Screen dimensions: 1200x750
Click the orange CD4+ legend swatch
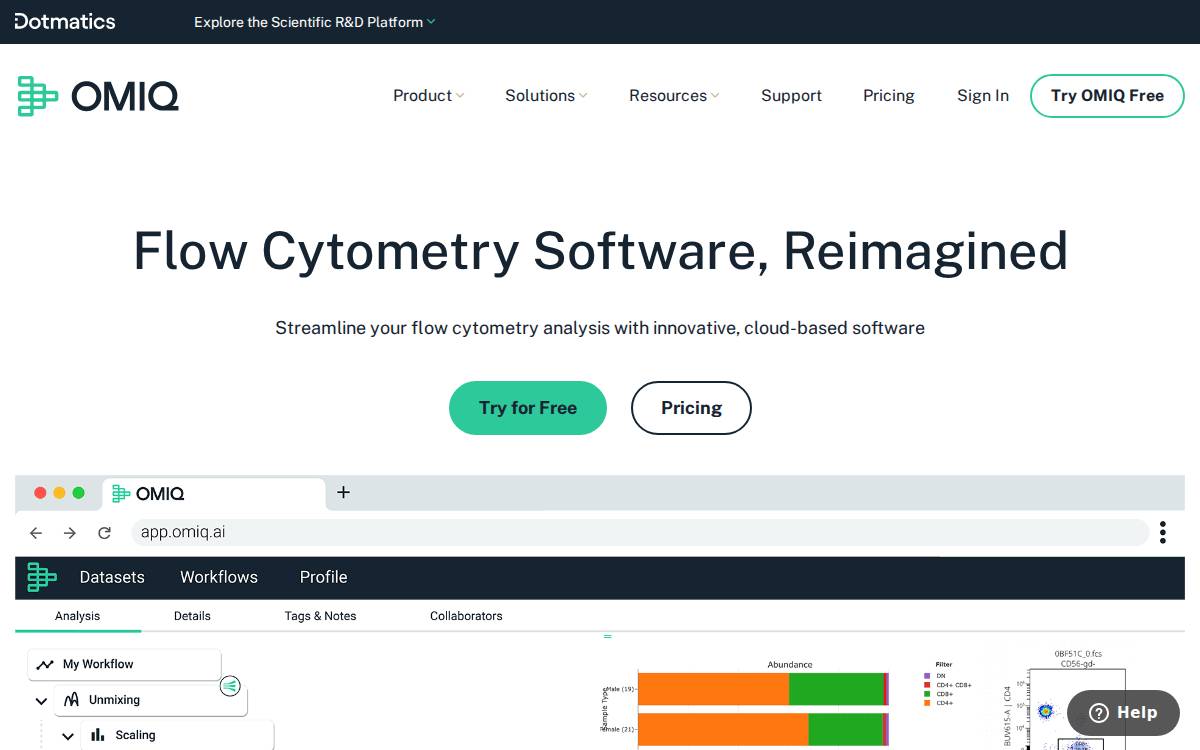[x=927, y=703]
